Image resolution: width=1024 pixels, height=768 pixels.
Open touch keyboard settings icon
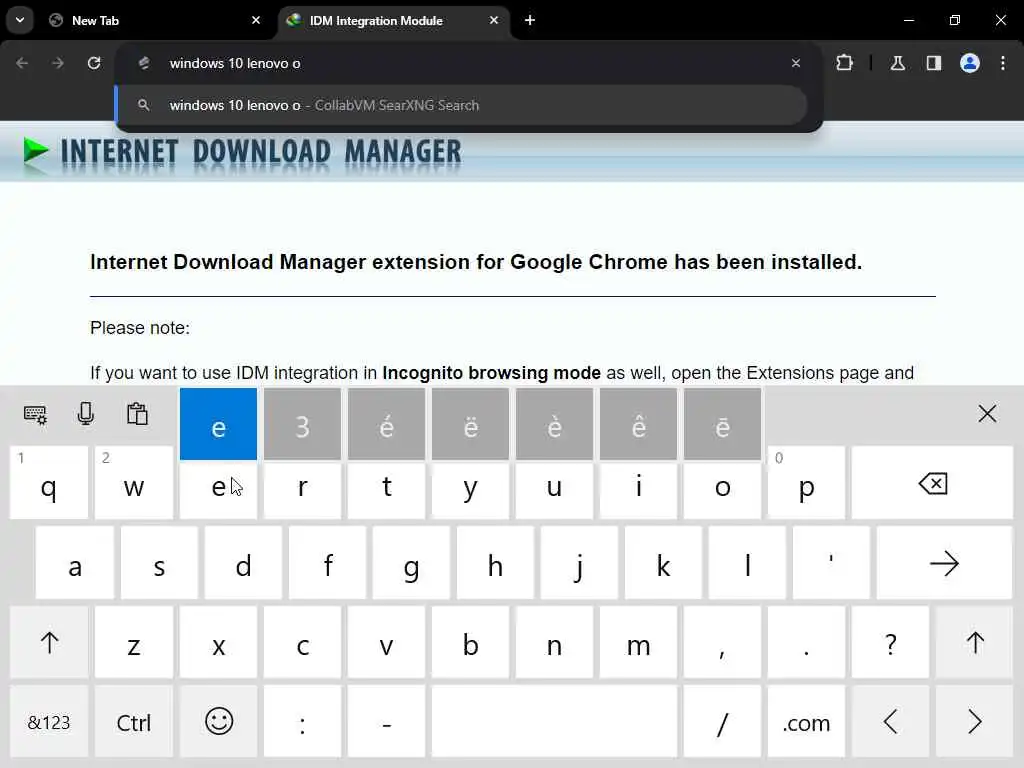(x=35, y=414)
